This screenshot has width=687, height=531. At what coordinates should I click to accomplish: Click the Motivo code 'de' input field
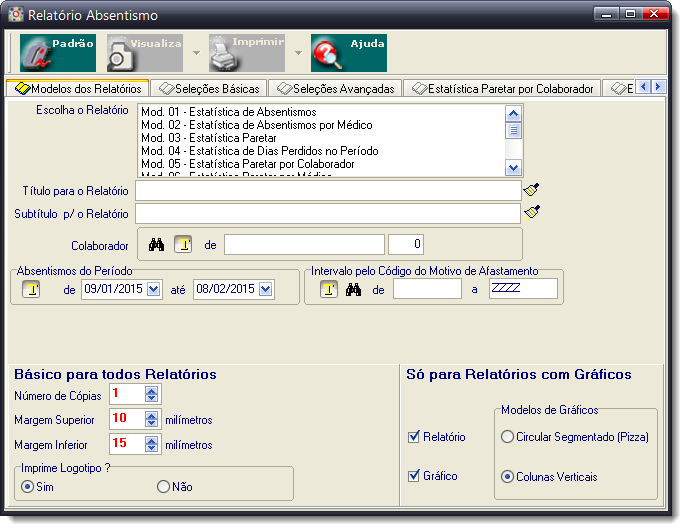(427, 289)
